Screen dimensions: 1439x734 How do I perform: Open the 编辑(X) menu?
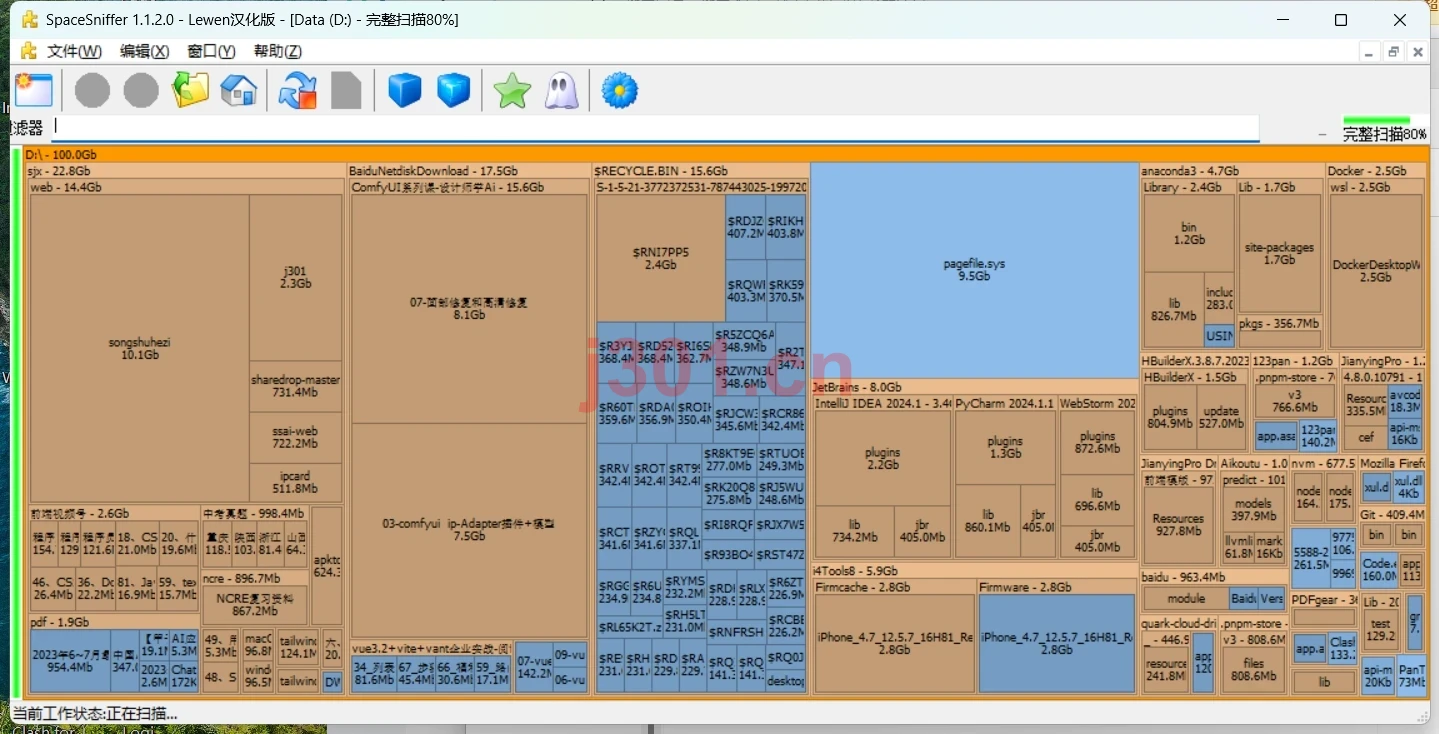[x=144, y=51]
